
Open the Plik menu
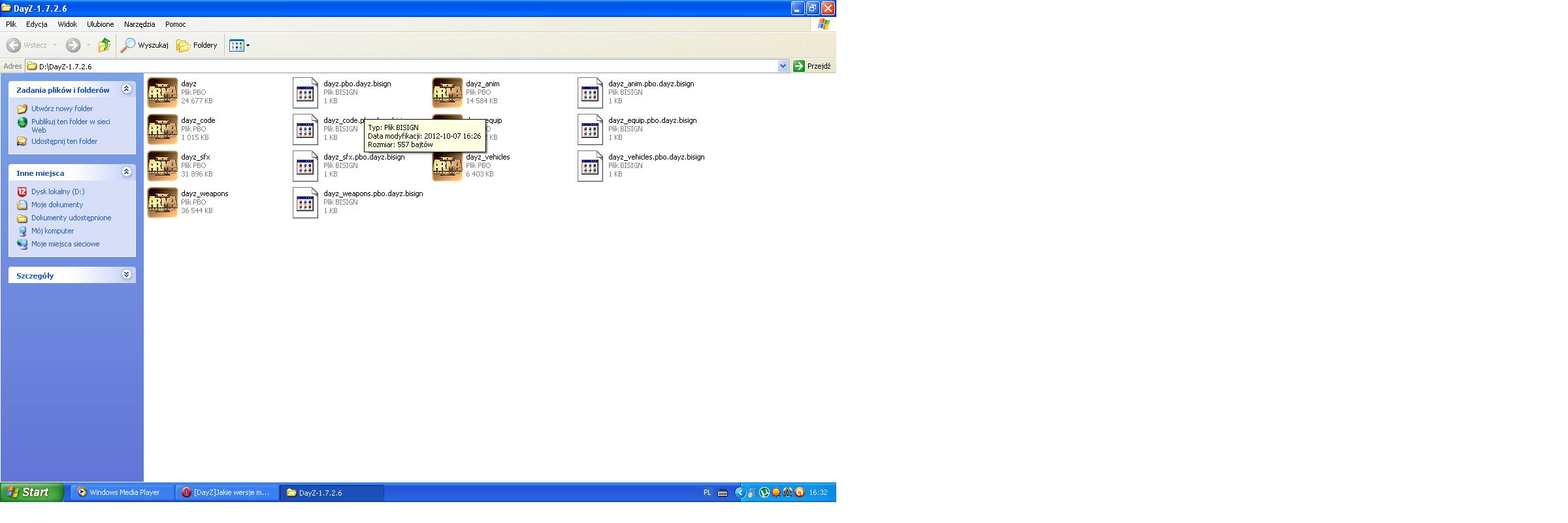(11, 24)
